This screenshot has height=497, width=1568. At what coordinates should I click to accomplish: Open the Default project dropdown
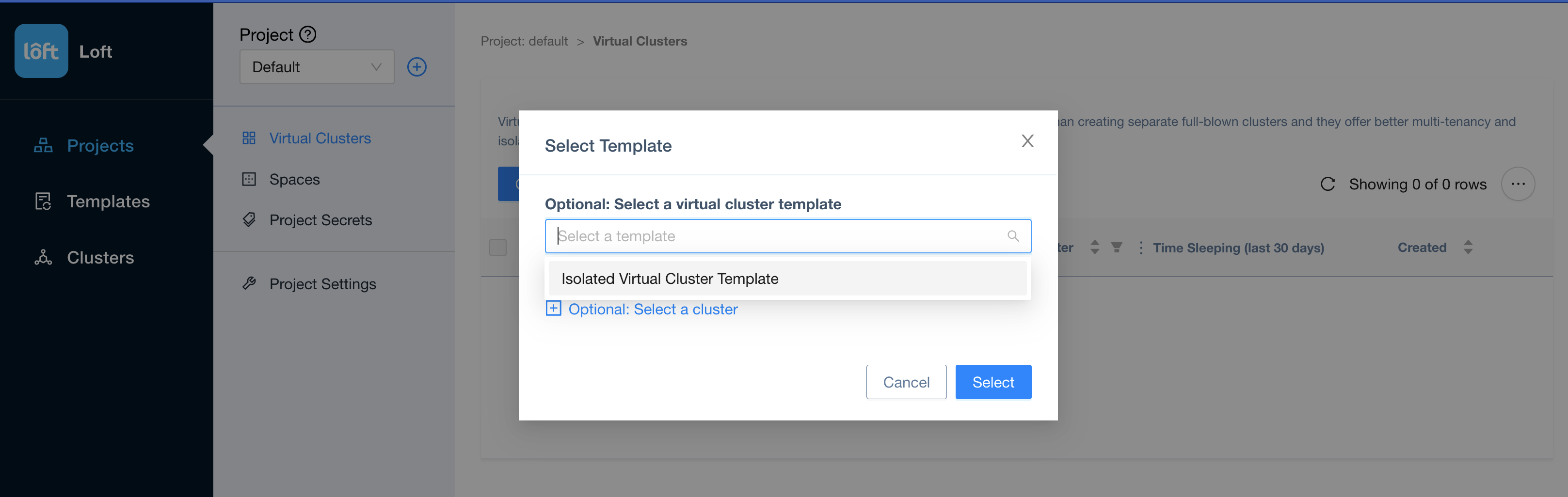317,67
